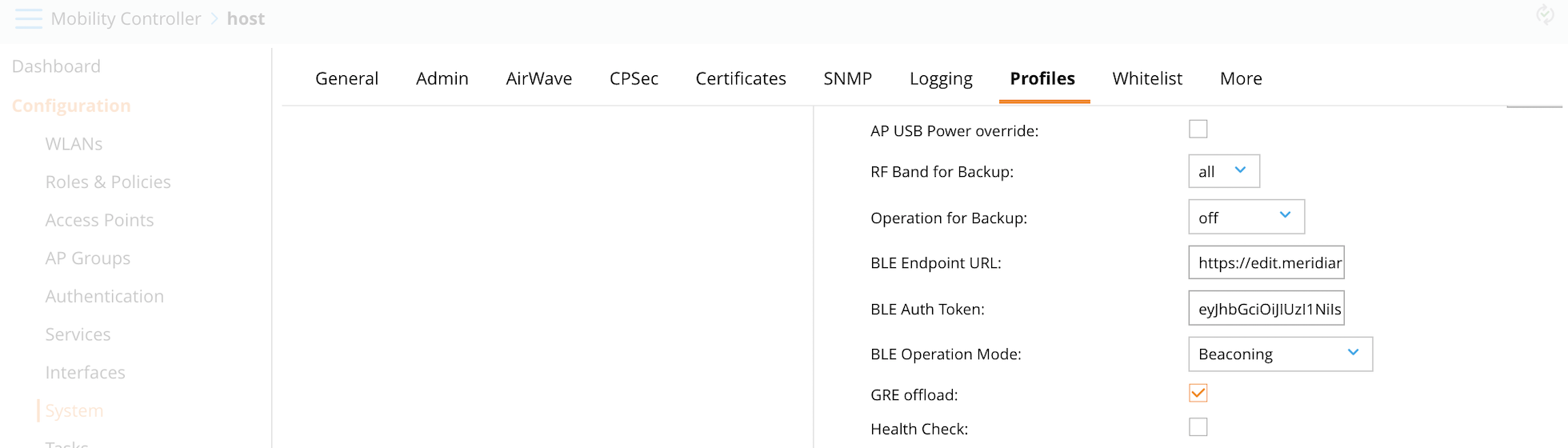Click the 'GRE offload:' label
Image resolution: width=1568 pixels, height=448 pixels.
(x=914, y=395)
